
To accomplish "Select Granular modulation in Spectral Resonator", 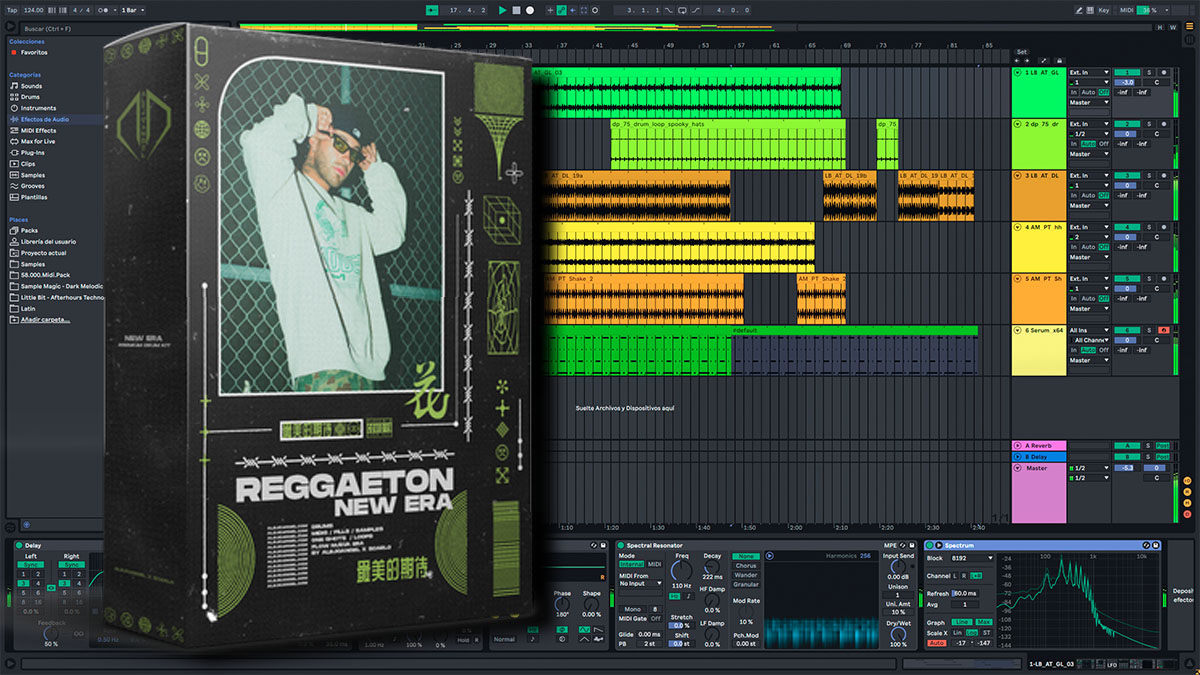I will (x=746, y=585).
